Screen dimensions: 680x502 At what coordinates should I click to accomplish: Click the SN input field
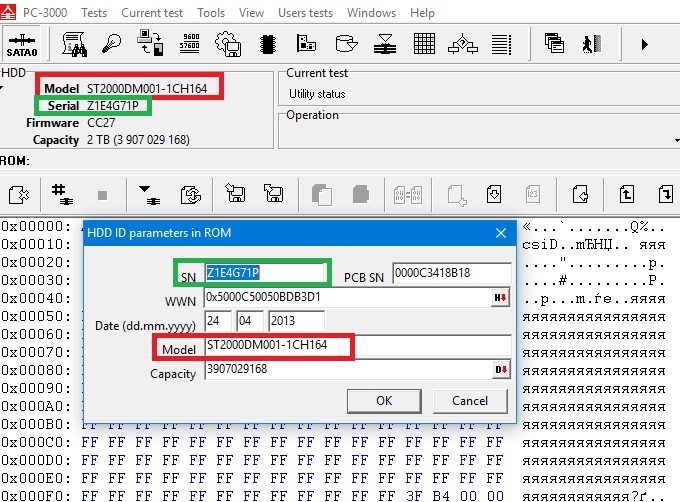point(265,273)
